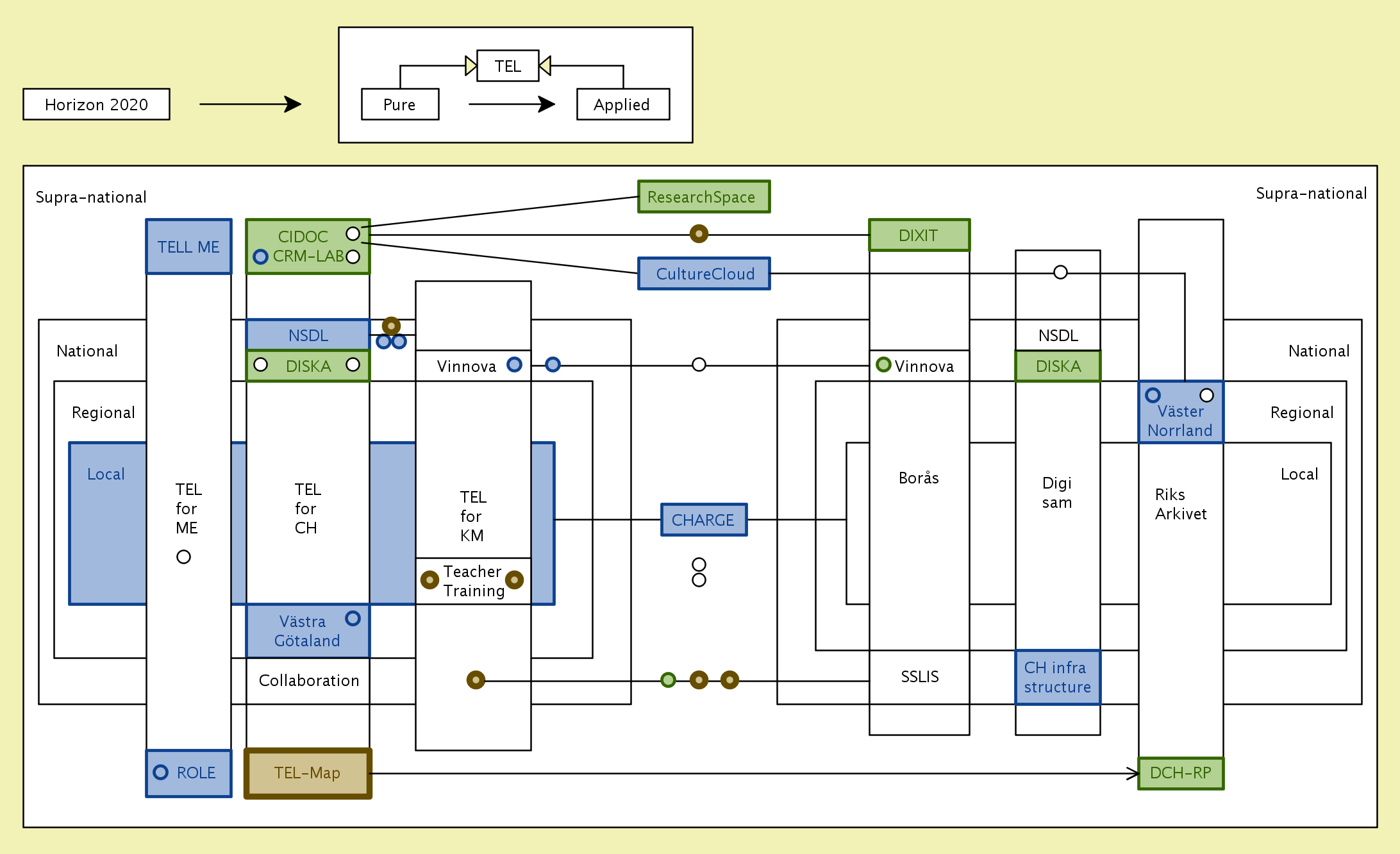Click the brown dot left of Teacher Training

(429, 580)
